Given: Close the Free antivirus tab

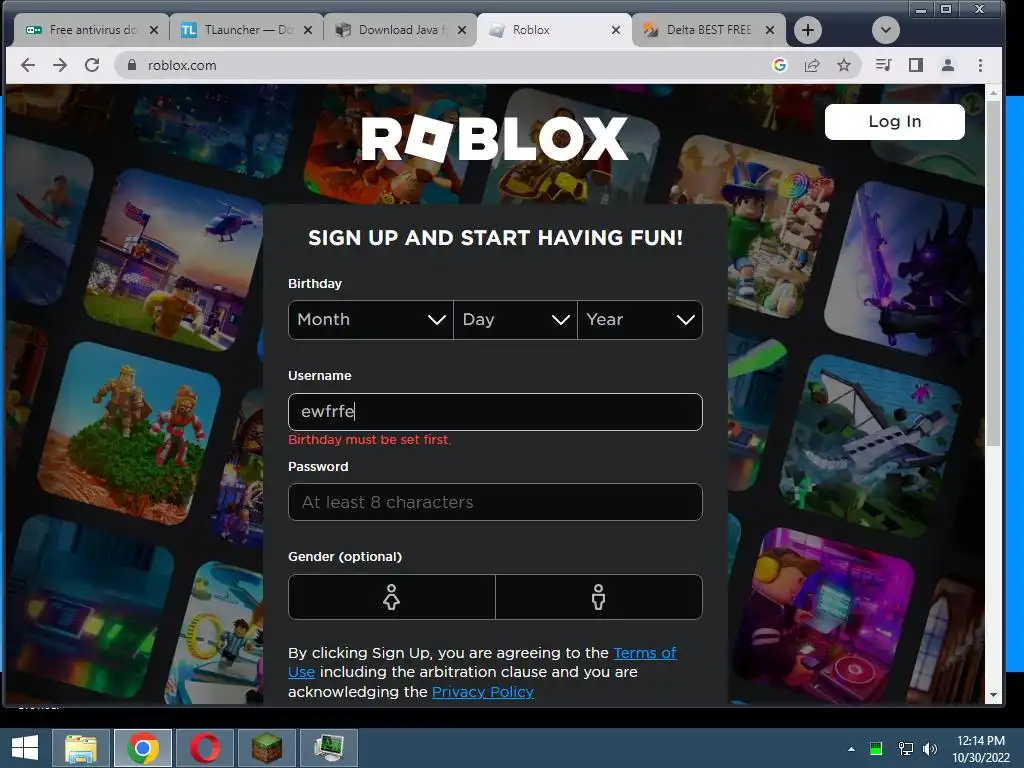Looking at the screenshot, I should click(153, 30).
